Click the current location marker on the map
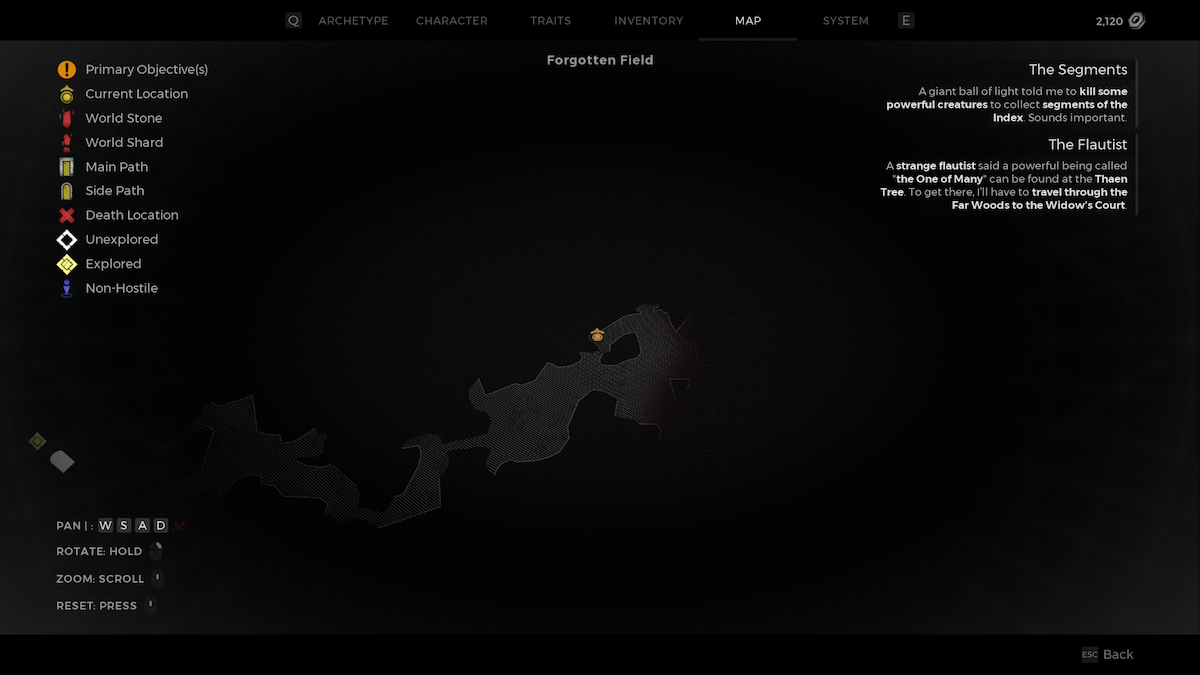1200x675 pixels. point(597,336)
